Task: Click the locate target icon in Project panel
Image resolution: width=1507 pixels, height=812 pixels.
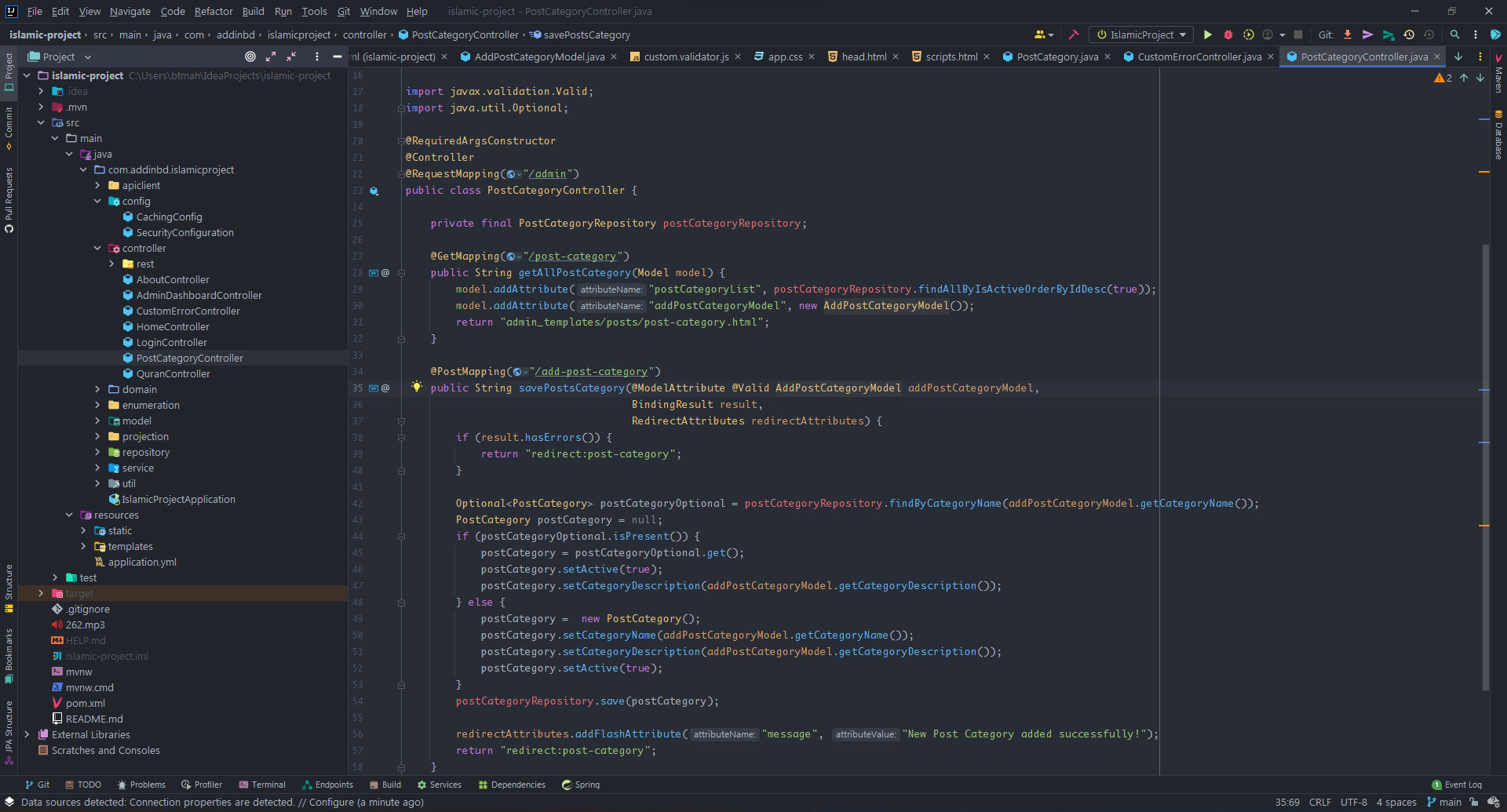Action: coord(250,56)
